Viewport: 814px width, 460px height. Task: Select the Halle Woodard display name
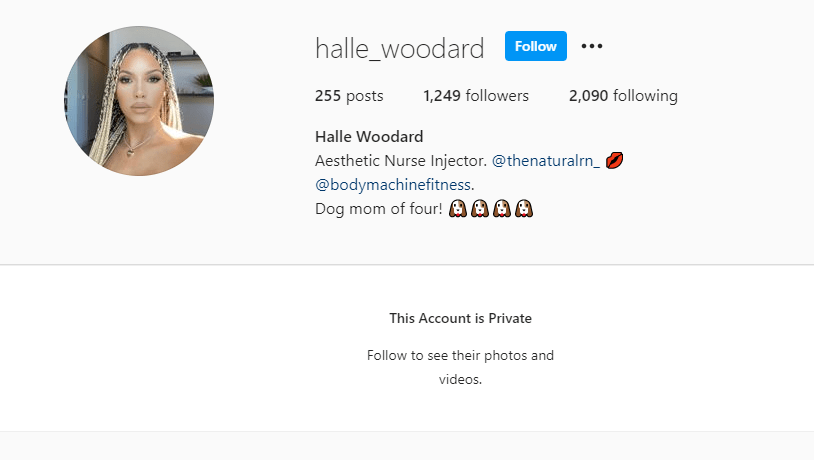369,137
